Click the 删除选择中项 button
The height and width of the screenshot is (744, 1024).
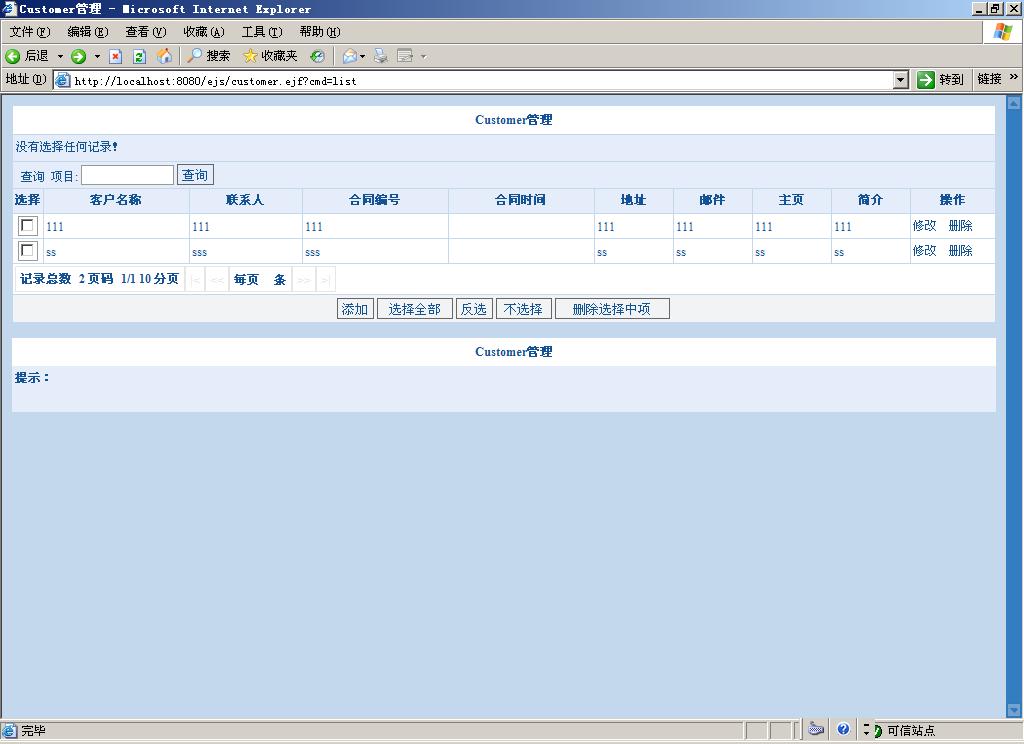point(612,309)
